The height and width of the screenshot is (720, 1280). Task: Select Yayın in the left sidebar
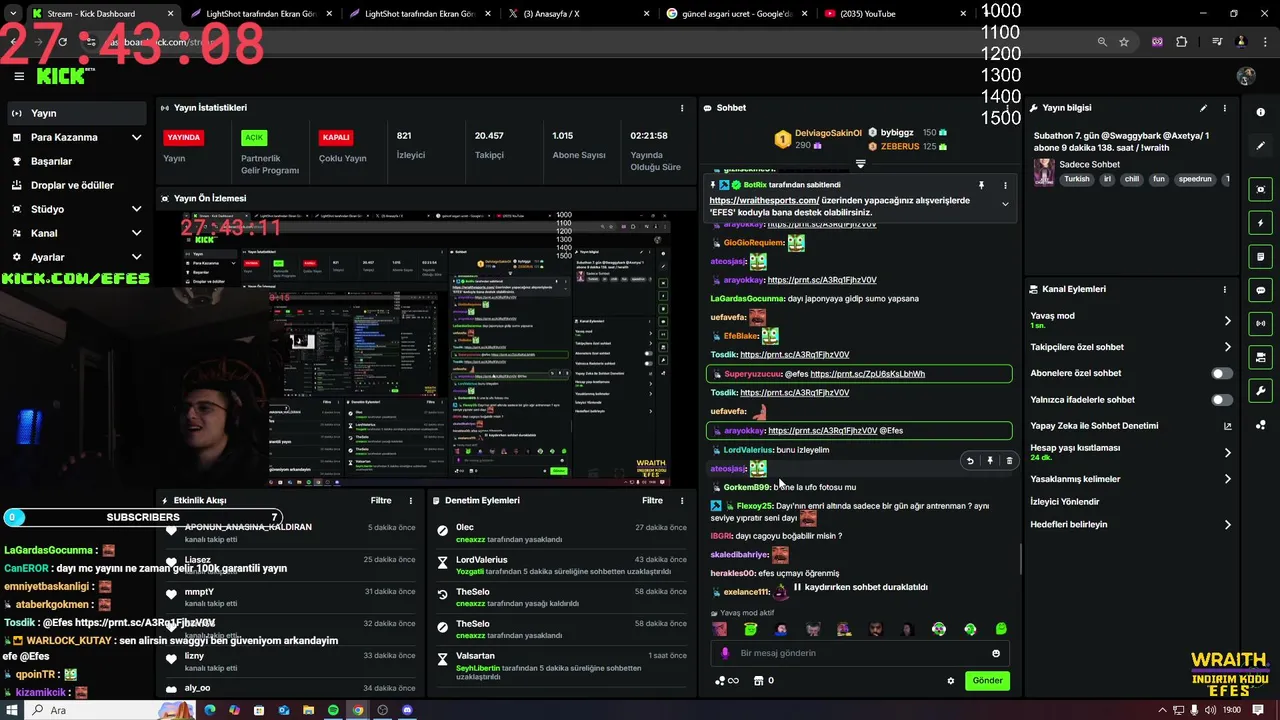(77, 113)
